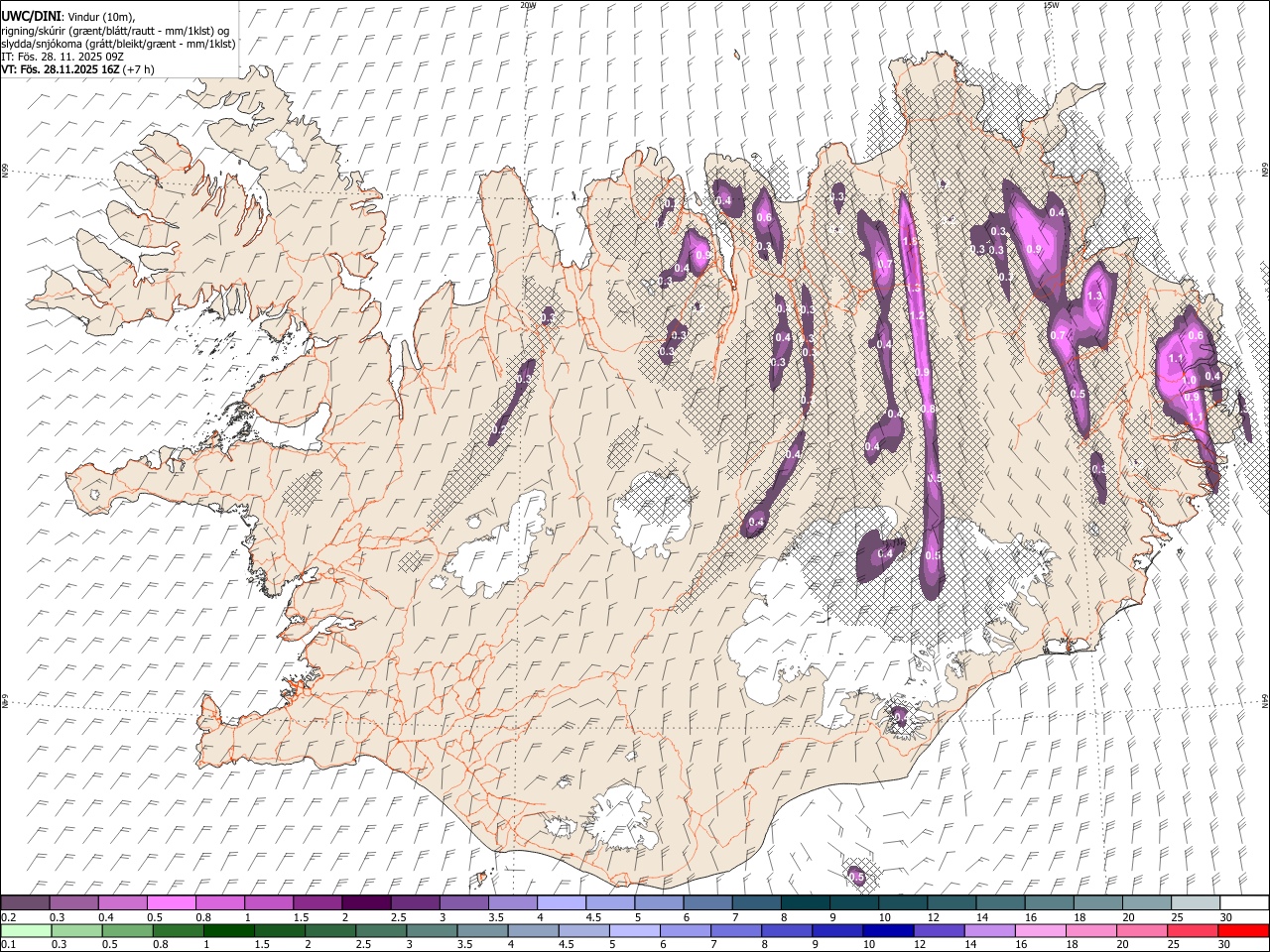Select the pale mint first swatch in bottom legend row
This screenshot has width=1270, height=952.
(x=26, y=930)
